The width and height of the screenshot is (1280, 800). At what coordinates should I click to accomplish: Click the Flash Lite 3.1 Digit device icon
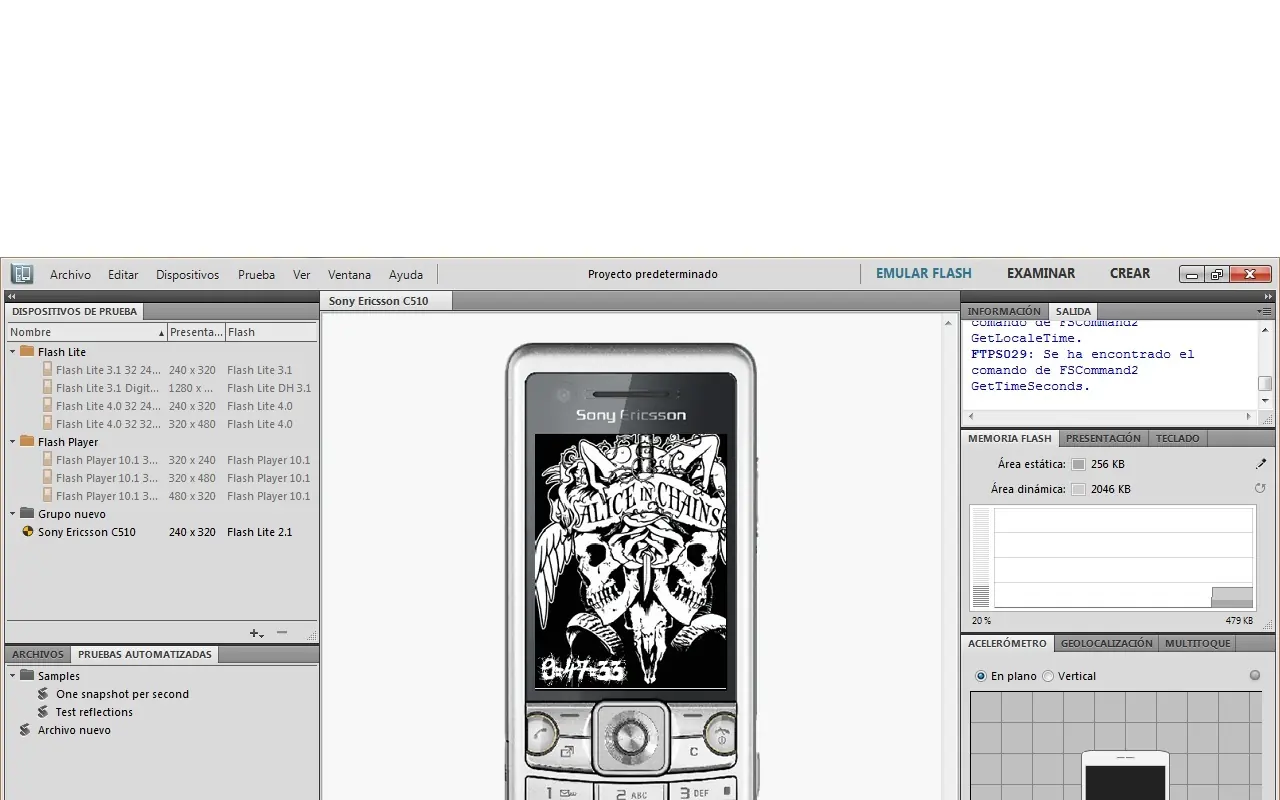click(47, 388)
